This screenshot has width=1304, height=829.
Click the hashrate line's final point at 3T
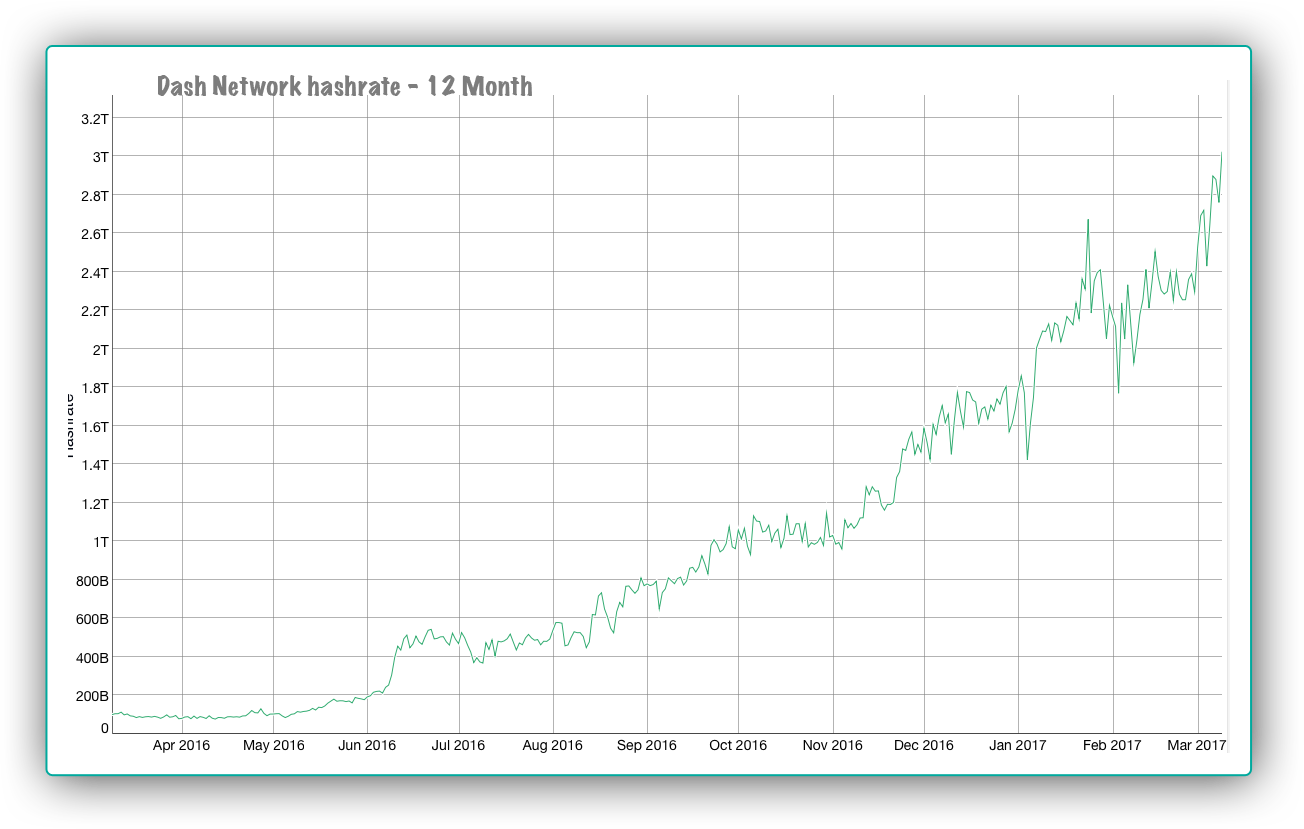pyautogui.click(x=1221, y=154)
